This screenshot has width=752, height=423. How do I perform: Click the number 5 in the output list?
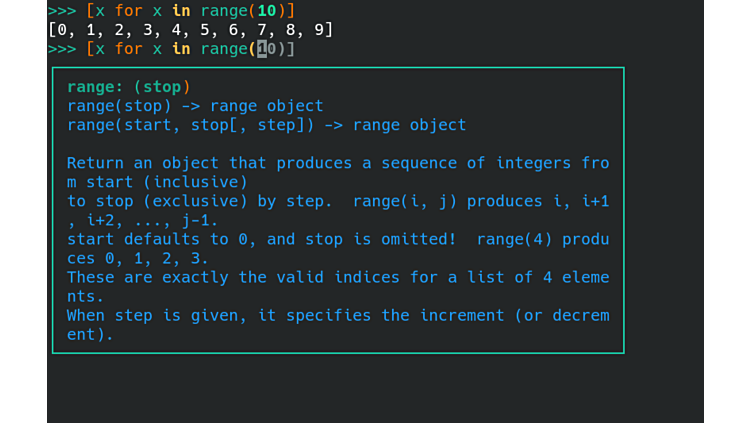(205, 30)
